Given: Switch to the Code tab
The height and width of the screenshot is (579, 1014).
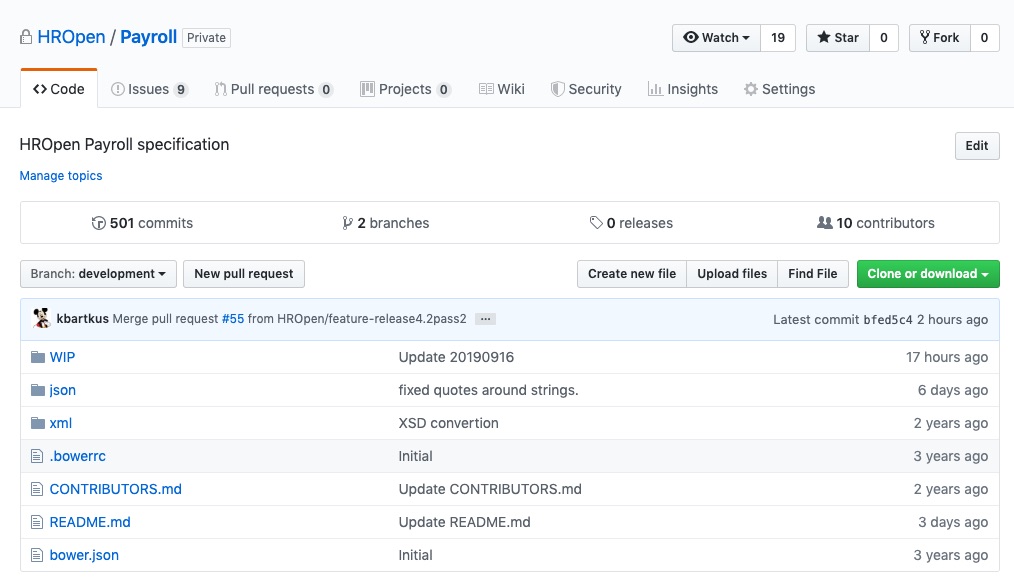Looking at the screenshot, I should click(x=59, y=89).
